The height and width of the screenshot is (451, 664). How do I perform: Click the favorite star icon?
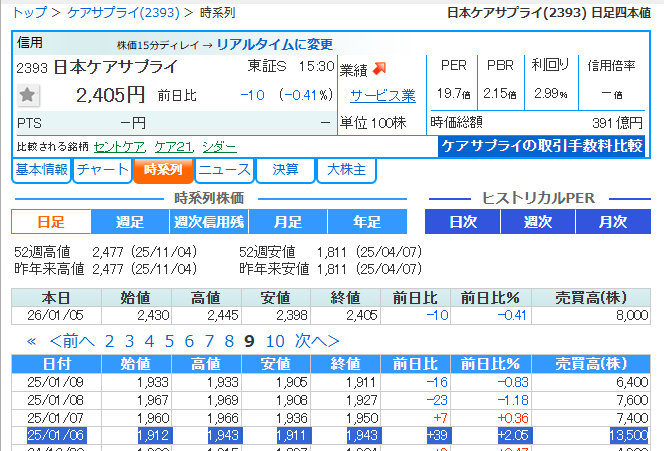(28, 96)
